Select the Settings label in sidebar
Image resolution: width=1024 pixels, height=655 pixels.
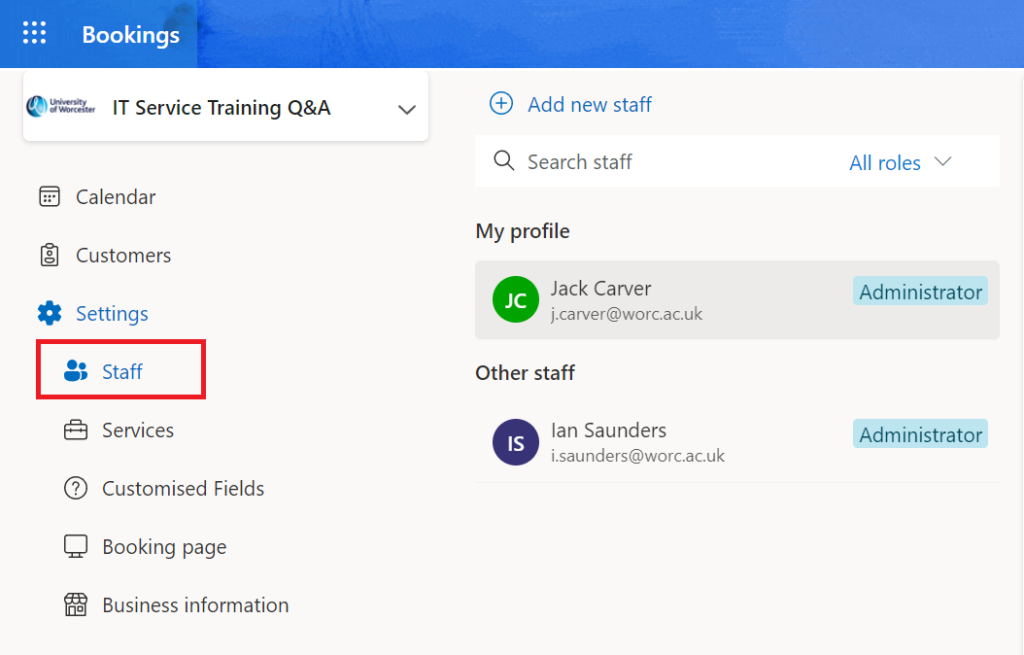coord(112,313)
